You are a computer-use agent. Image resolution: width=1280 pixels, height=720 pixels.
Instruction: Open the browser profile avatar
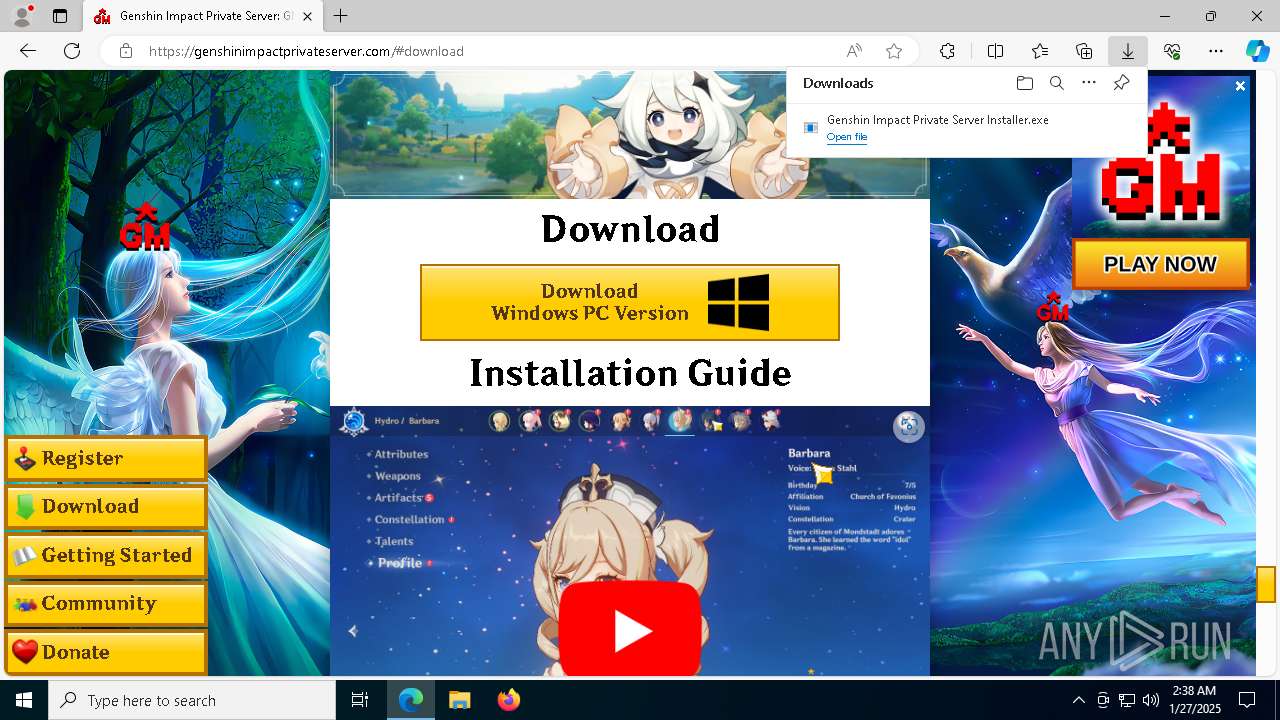(22, 16)
